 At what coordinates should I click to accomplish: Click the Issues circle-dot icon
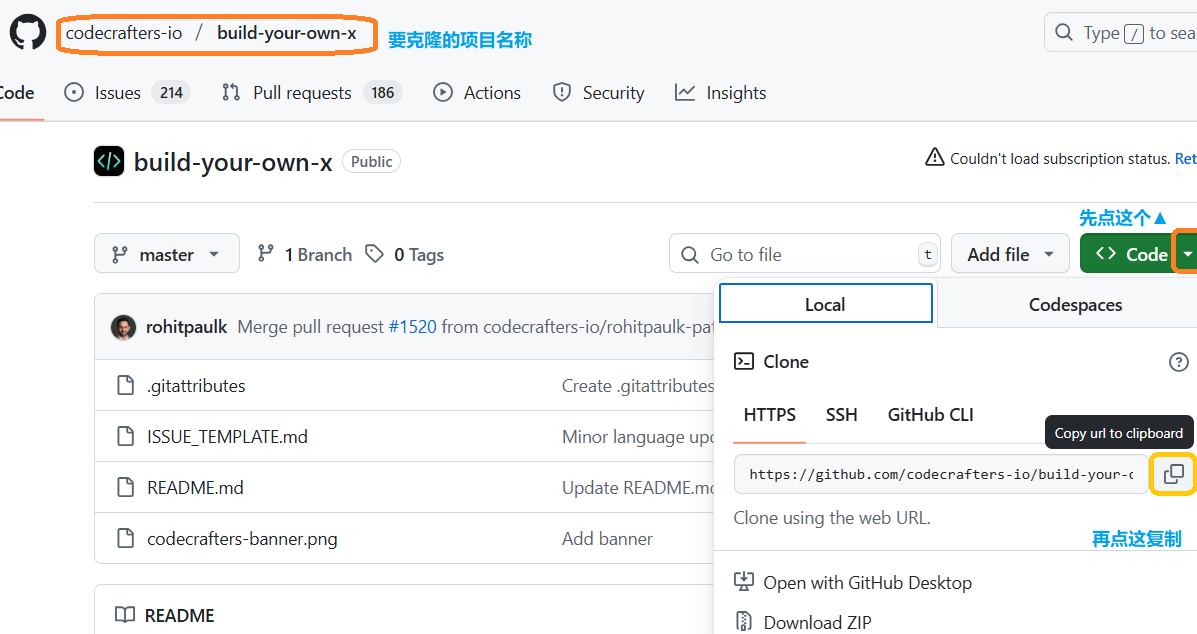[74, 93]
